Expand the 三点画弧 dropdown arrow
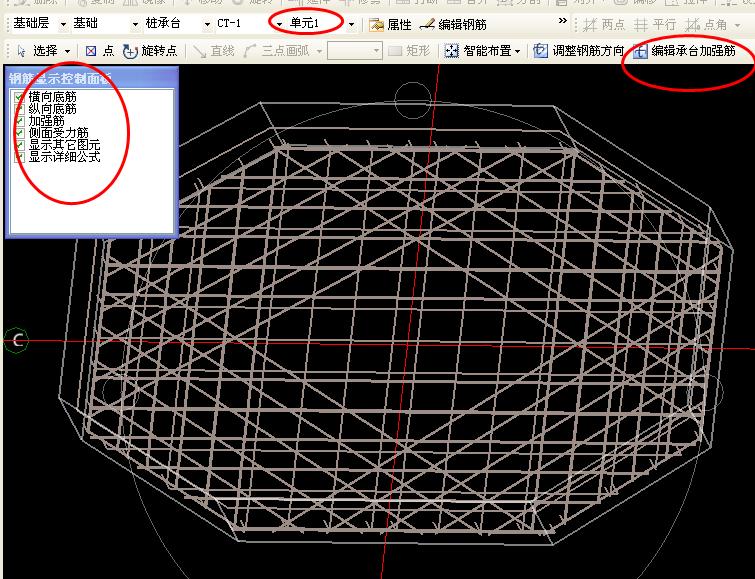Screen dimensions: 755x579 pyautogui.click(x=319, y=51)
